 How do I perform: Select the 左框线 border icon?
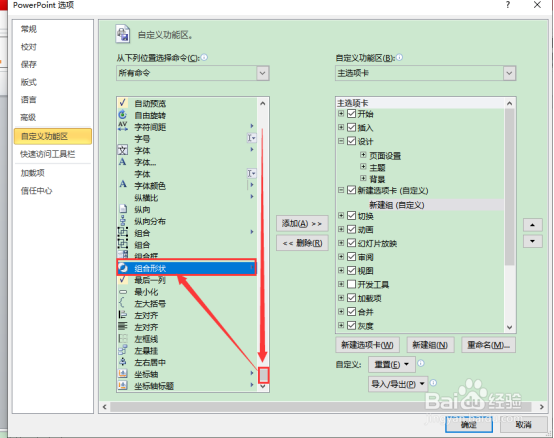(123, 338)
